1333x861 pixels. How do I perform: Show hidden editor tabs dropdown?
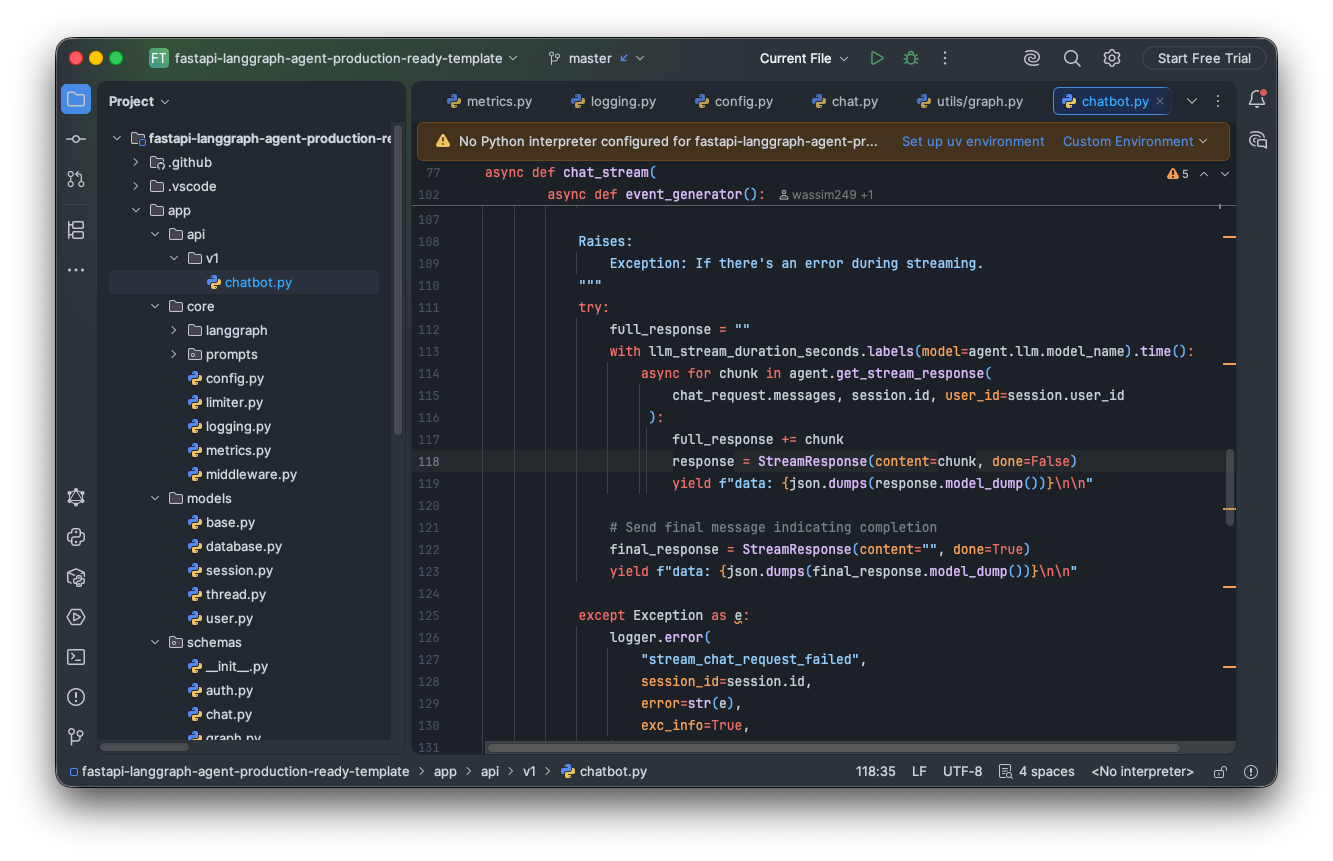click(1192, 101)
